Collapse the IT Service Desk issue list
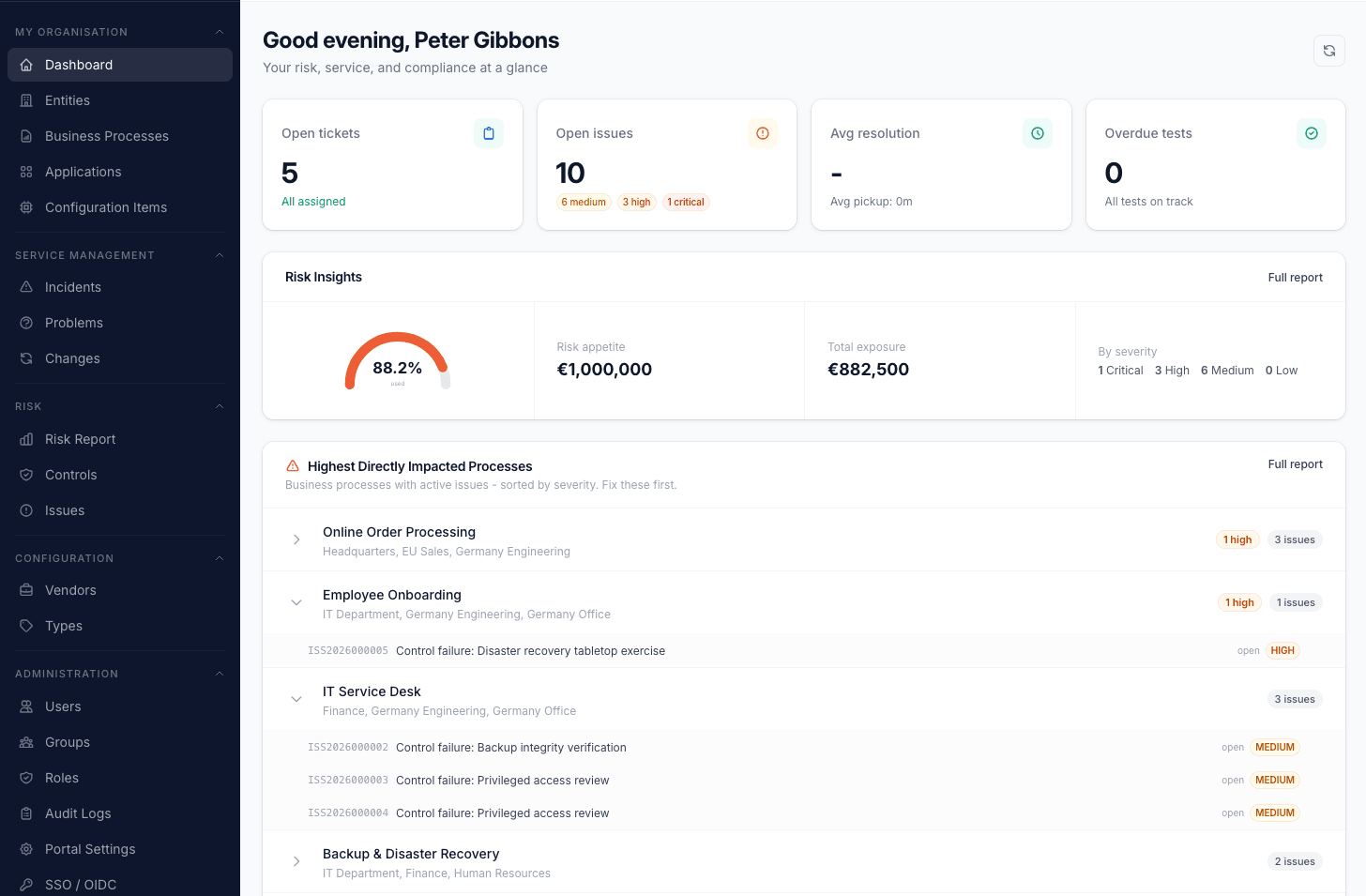This screenshot has height=896, width=1366. click(x=296, y=699)
